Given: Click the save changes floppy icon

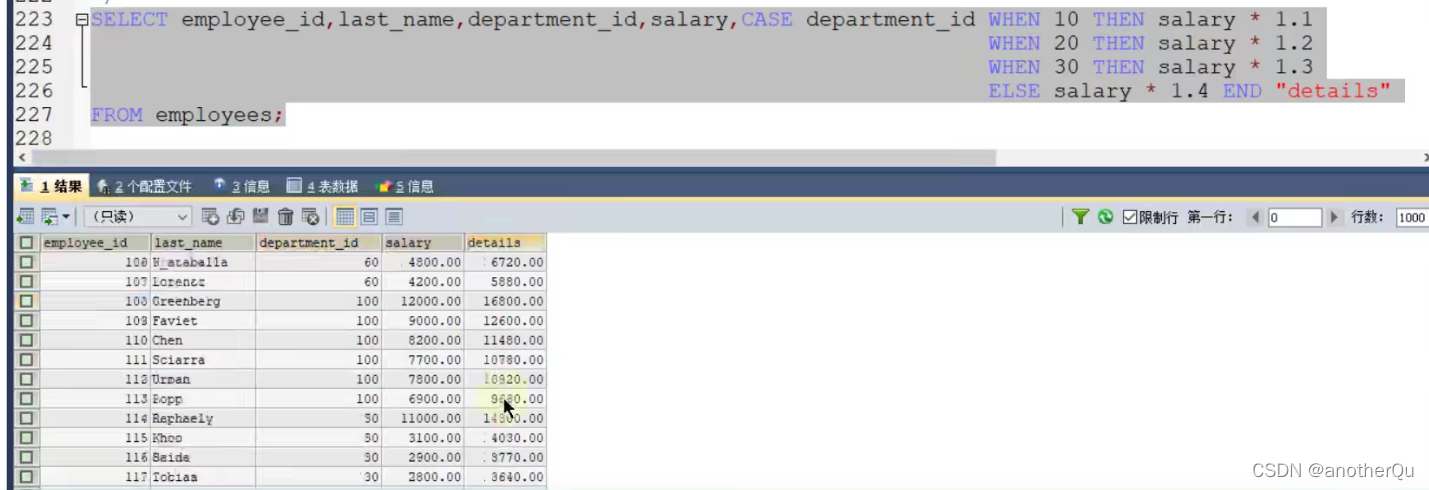Looking at the screenshot, I should click(260, 216).
